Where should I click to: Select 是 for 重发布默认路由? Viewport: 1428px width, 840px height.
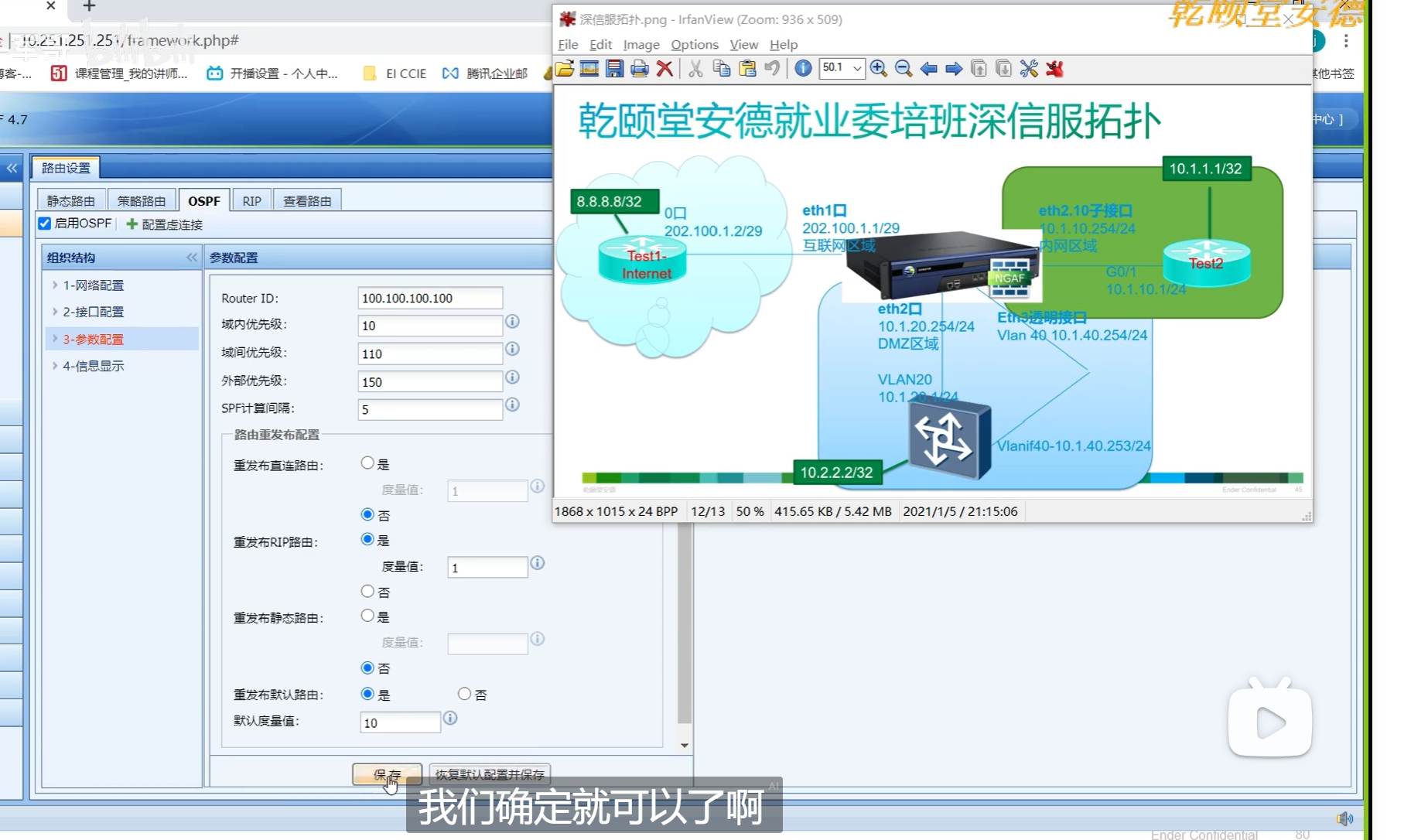click(367, 694)
